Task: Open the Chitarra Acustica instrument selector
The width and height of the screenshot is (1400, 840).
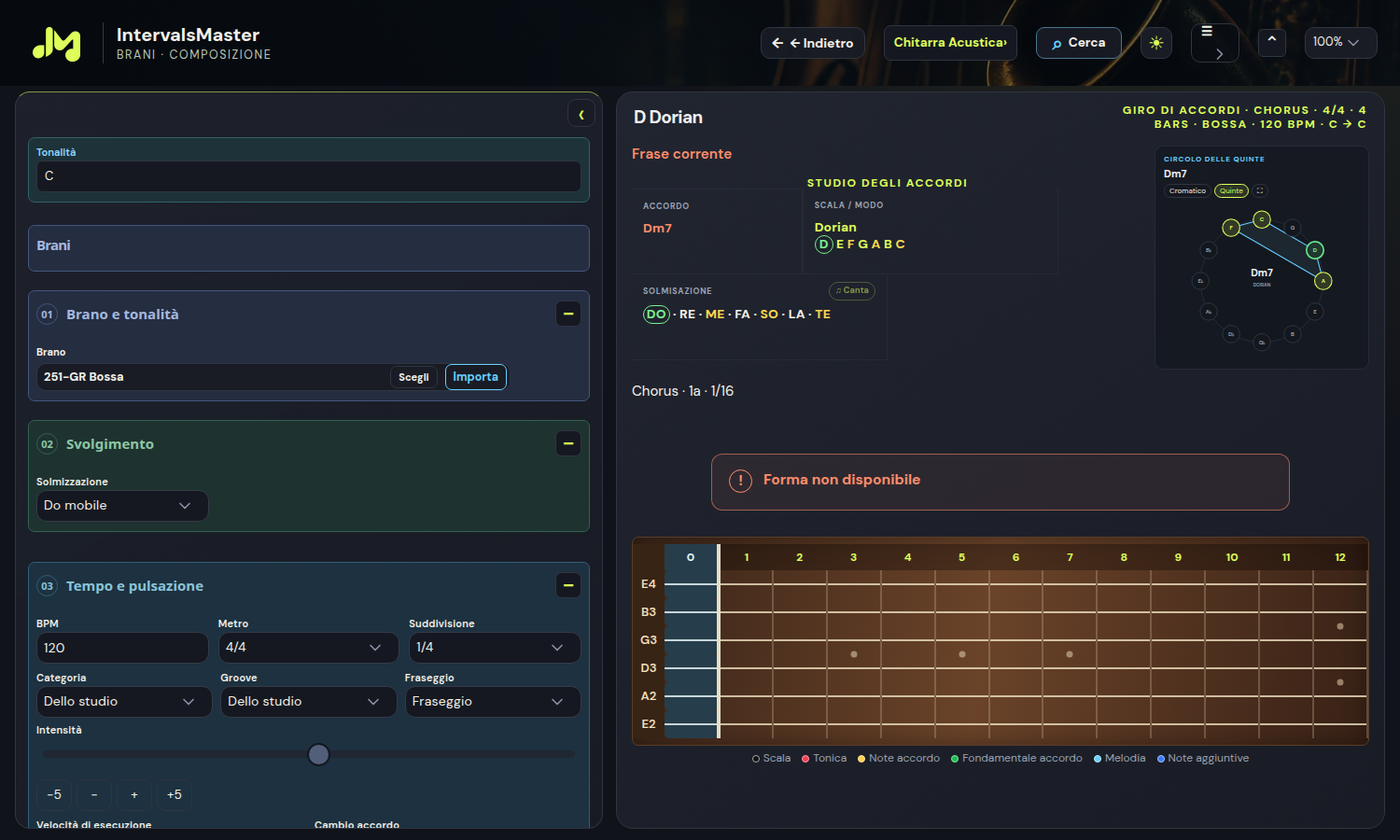Action: coord(950,43)
